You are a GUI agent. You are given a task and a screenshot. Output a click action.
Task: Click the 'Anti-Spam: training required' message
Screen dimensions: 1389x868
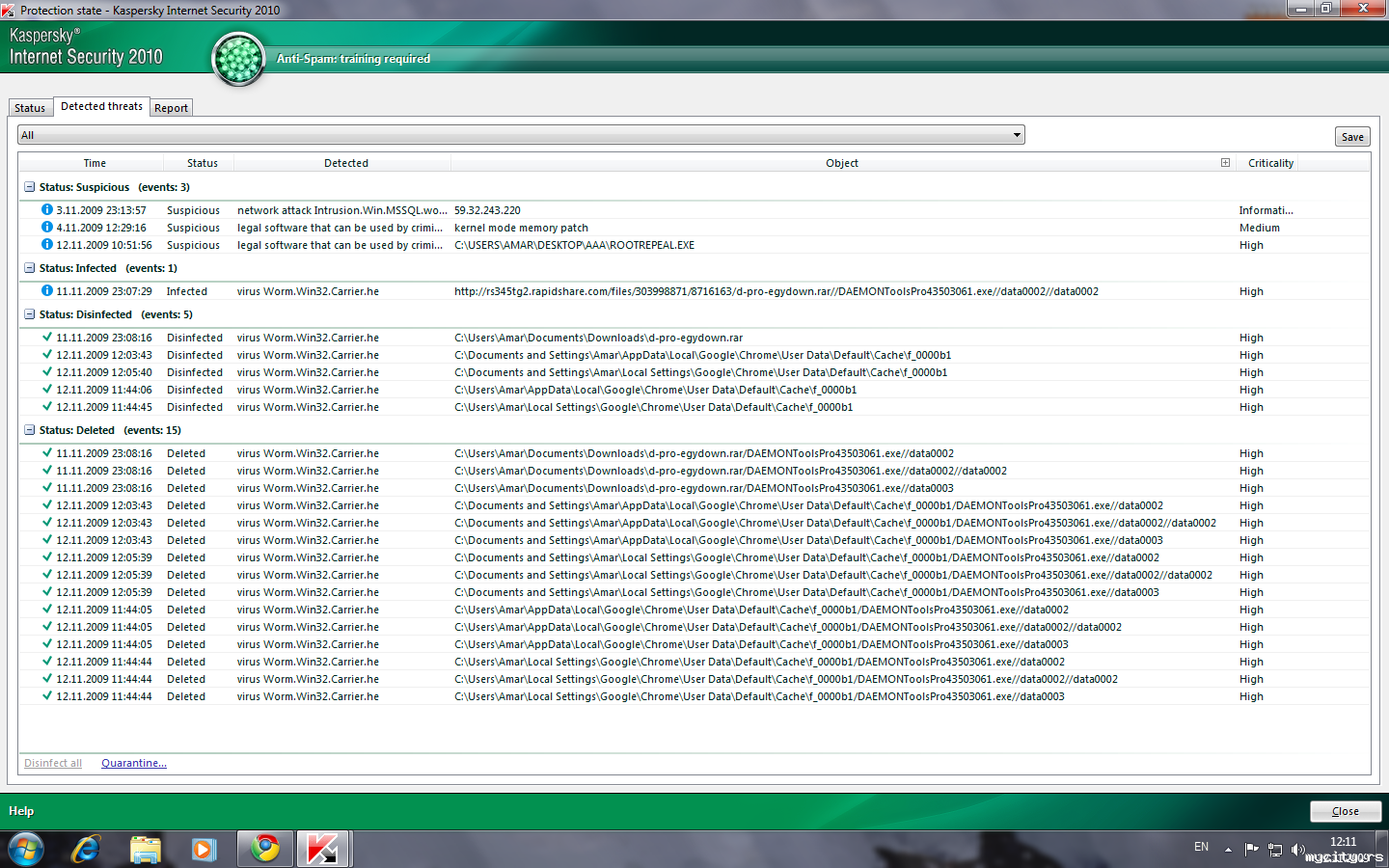(x=354, y=59)
